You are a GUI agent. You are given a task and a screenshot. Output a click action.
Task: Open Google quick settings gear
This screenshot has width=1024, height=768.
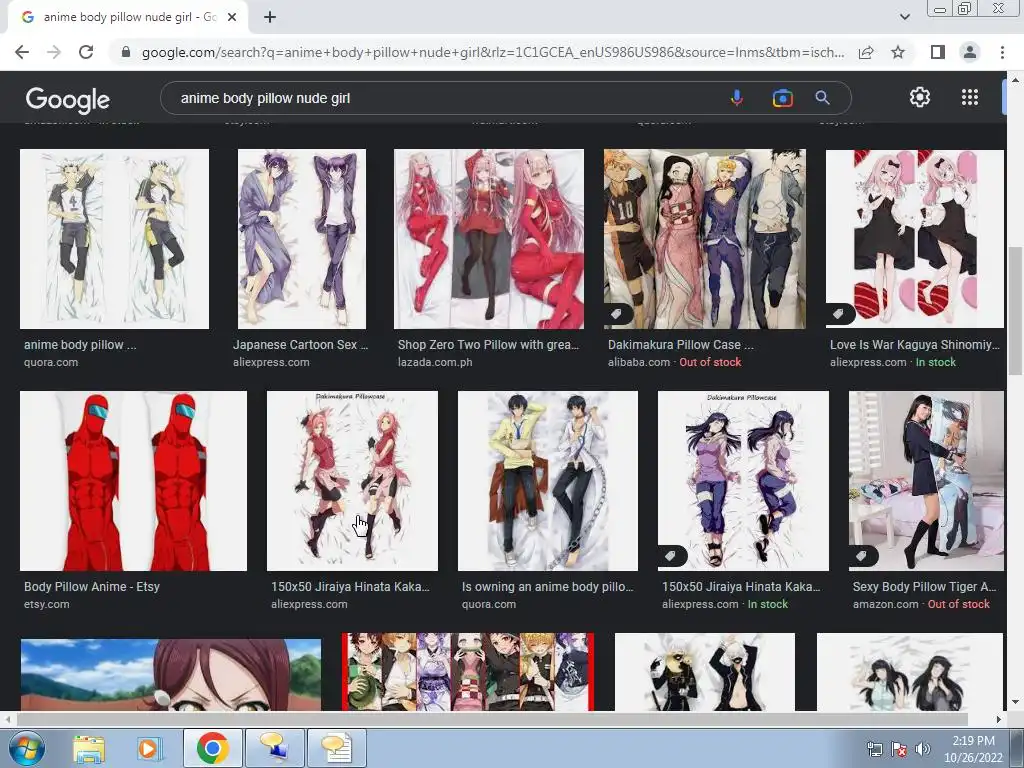click(x=920, y=97)
